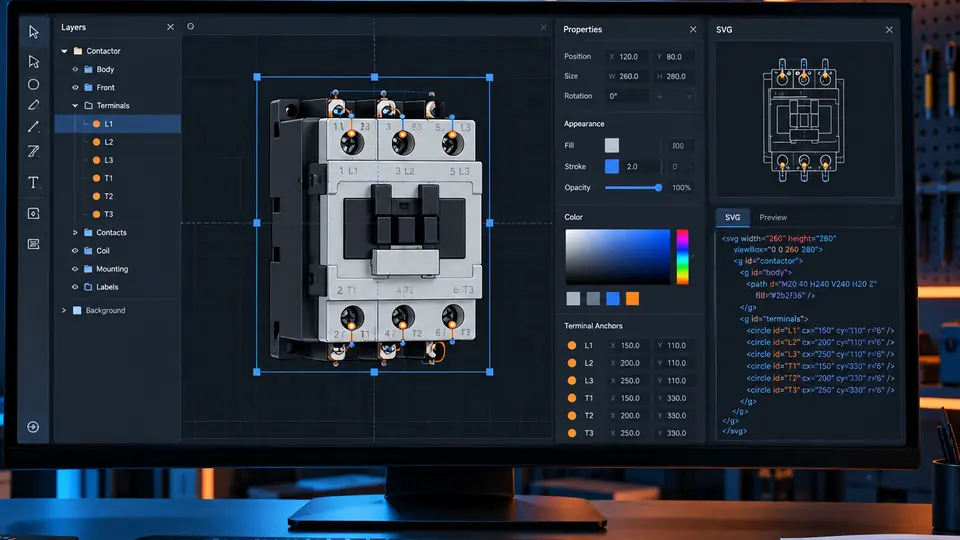Viewport: 960px width, 540px height.
Task: Open the Fill color swatch
Action: click(x=612, y=145)
